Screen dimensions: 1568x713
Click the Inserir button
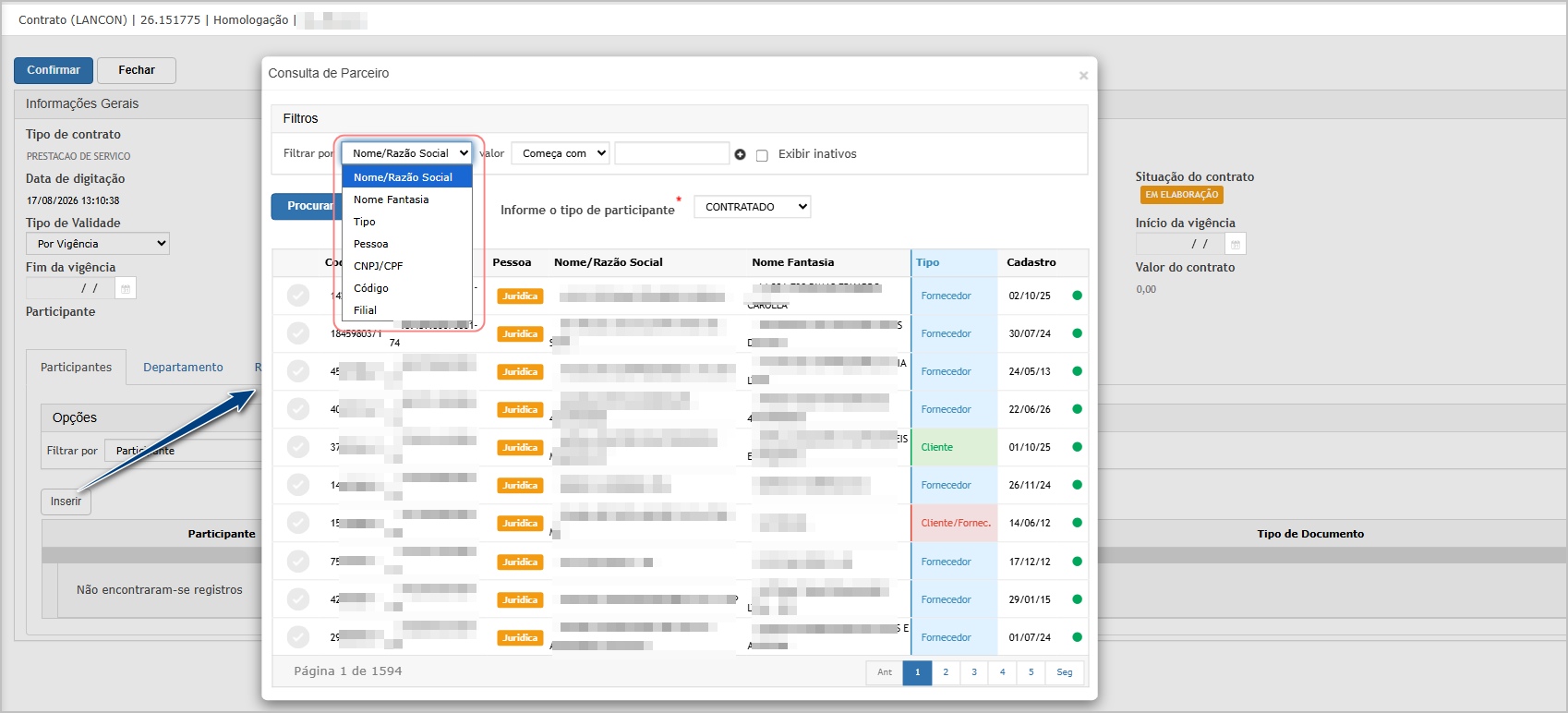[66, 502]
